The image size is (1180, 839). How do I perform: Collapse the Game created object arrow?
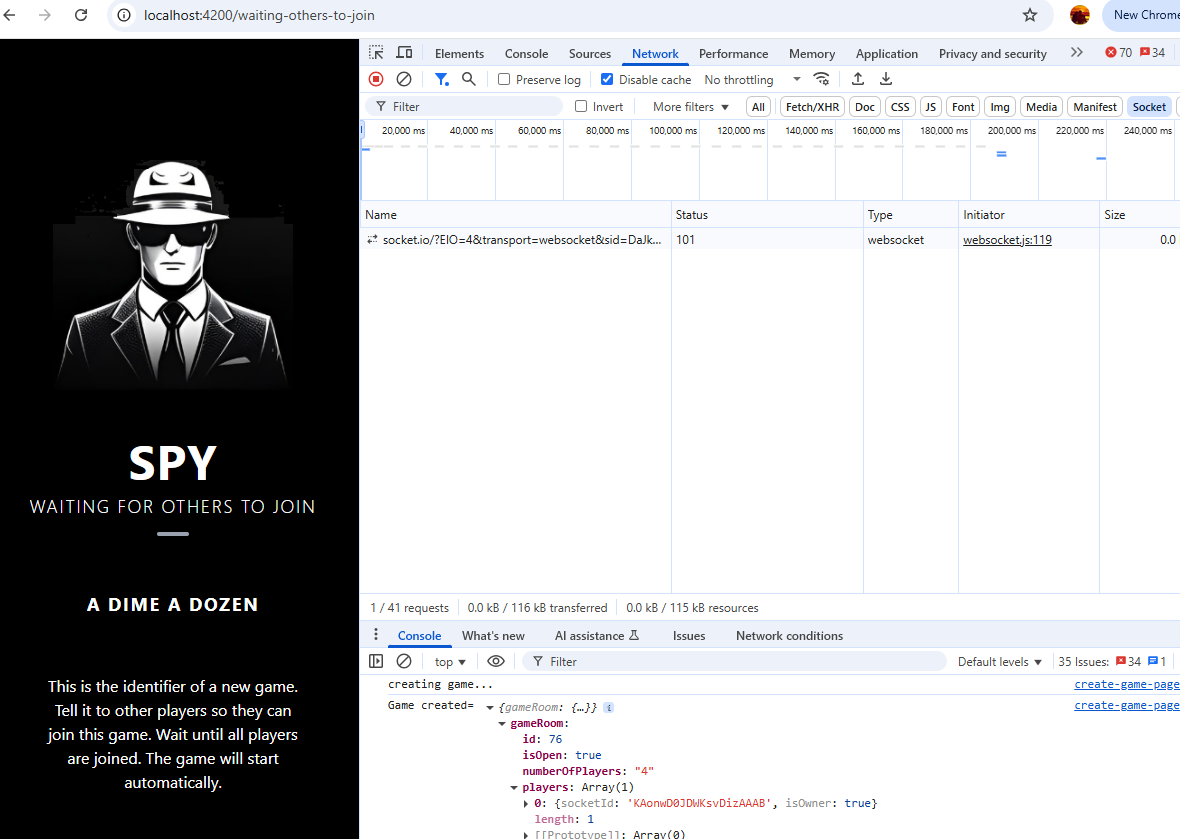click(x=490, y=707)
